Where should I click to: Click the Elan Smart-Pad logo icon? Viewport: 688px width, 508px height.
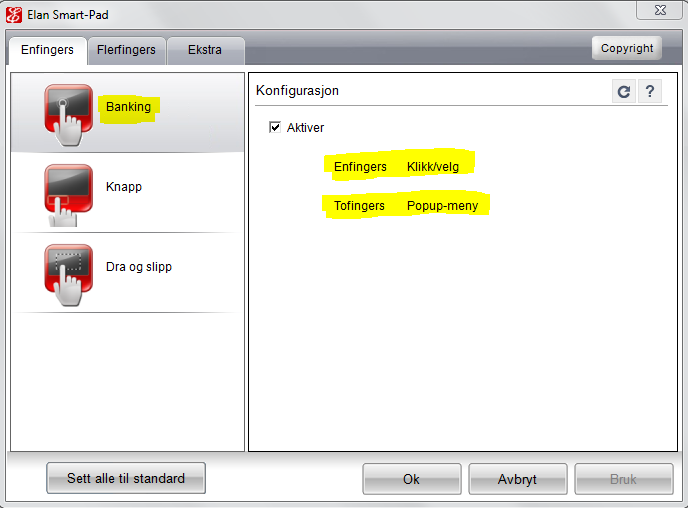[x=14, y=15]
